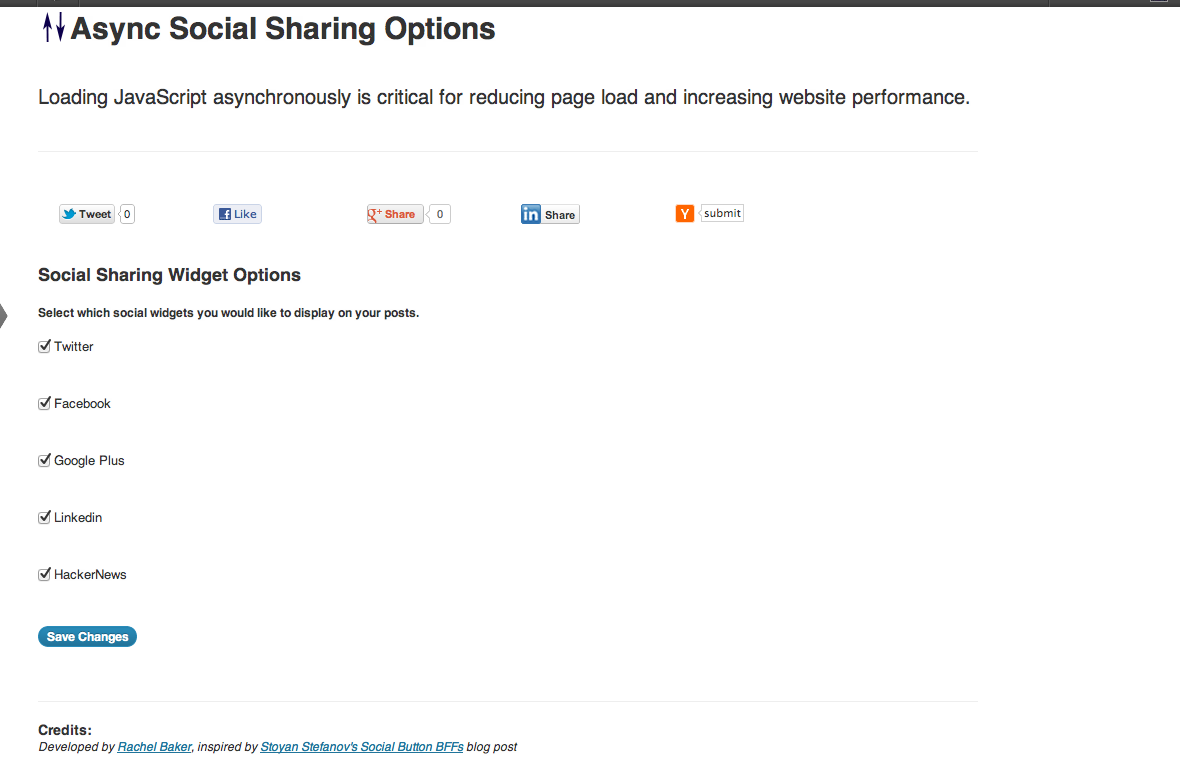Screen dimensions: 1180x762
Task: Click the LinkedIn Share button text
Action: tap(560, 215)
